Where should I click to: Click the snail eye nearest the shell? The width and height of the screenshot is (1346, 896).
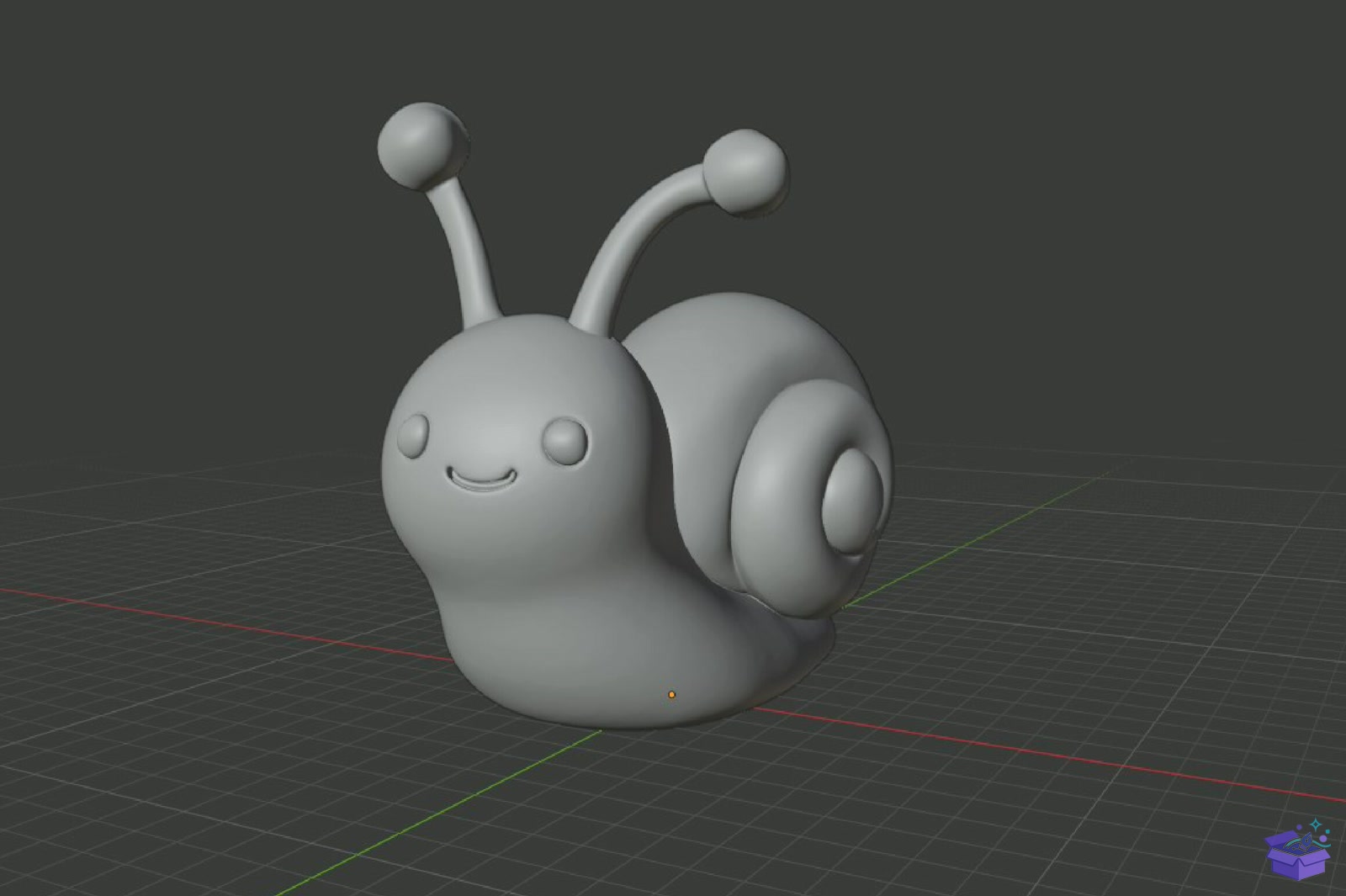point(564,440)
